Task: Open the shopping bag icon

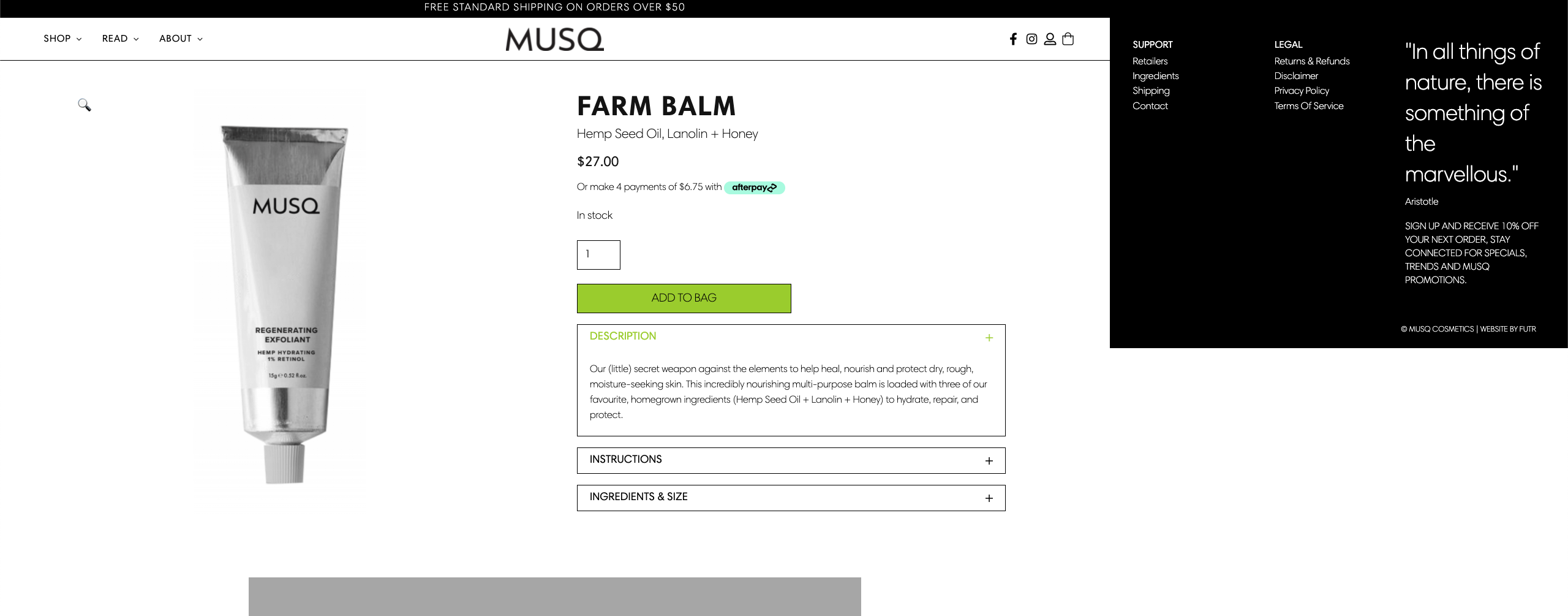Action: coord(1068,39)
